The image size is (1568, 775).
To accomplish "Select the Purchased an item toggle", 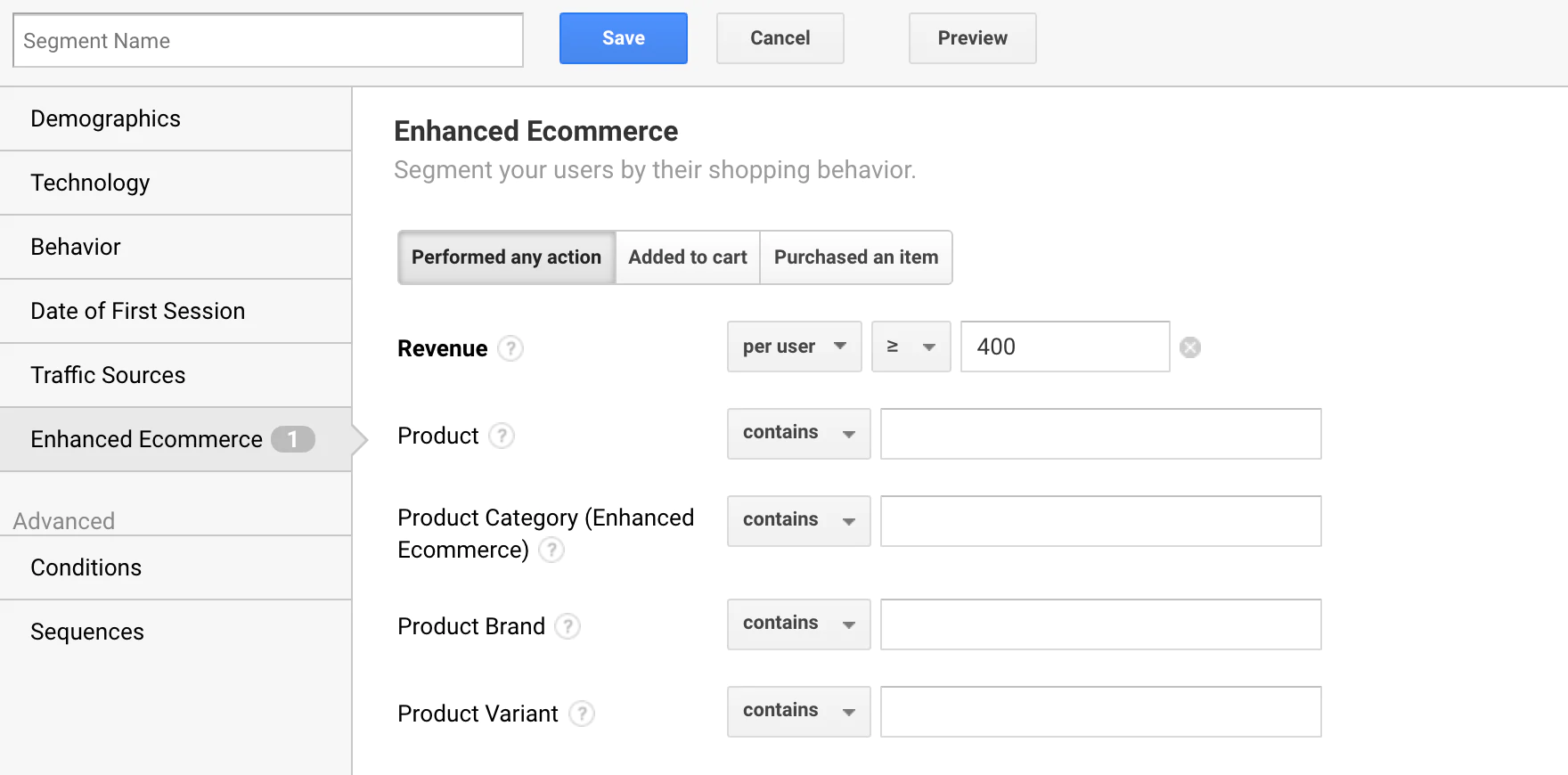I will pyautogui.click(x=856, y=257).
